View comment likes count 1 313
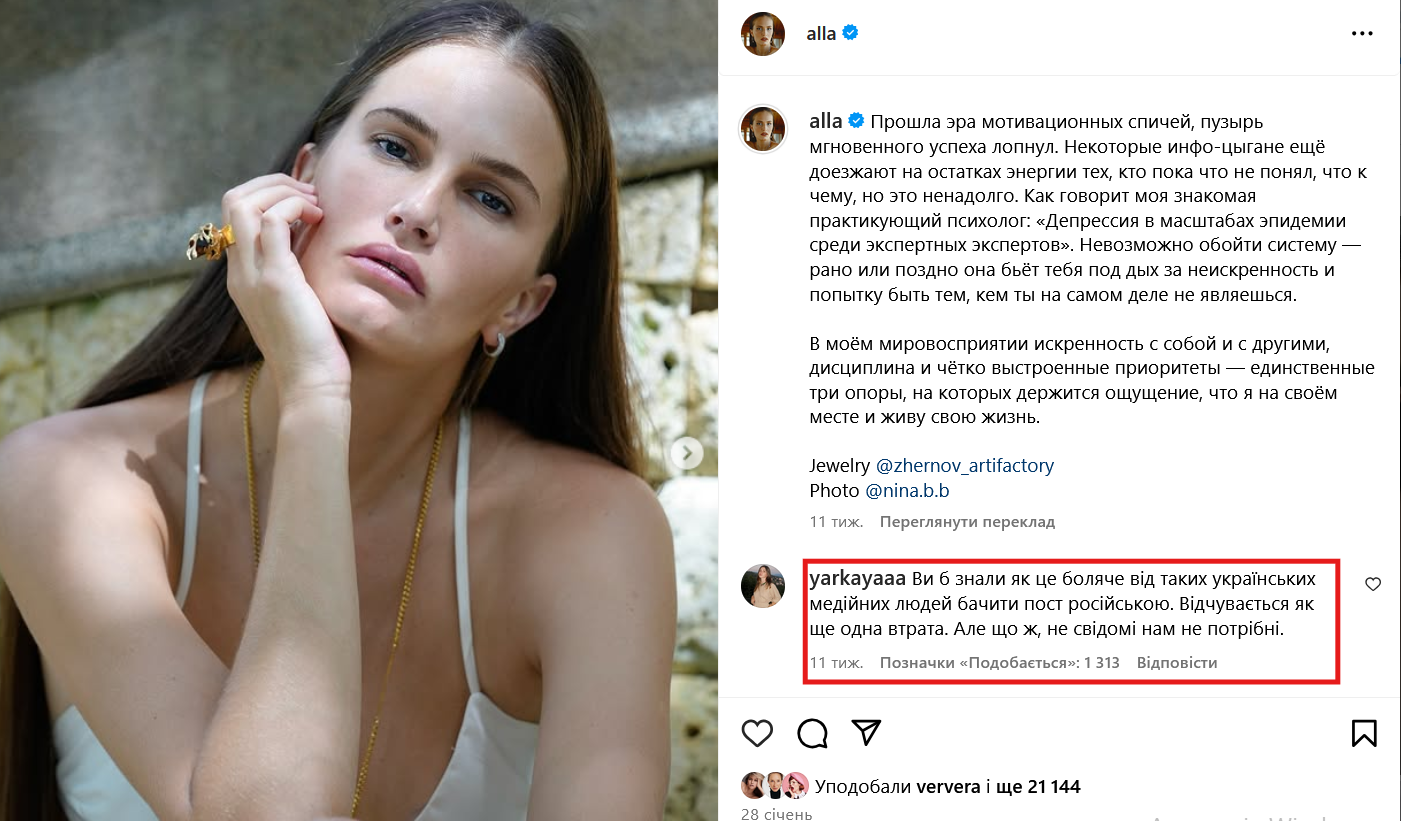 pyautogui.click(x=1000, y=663)
